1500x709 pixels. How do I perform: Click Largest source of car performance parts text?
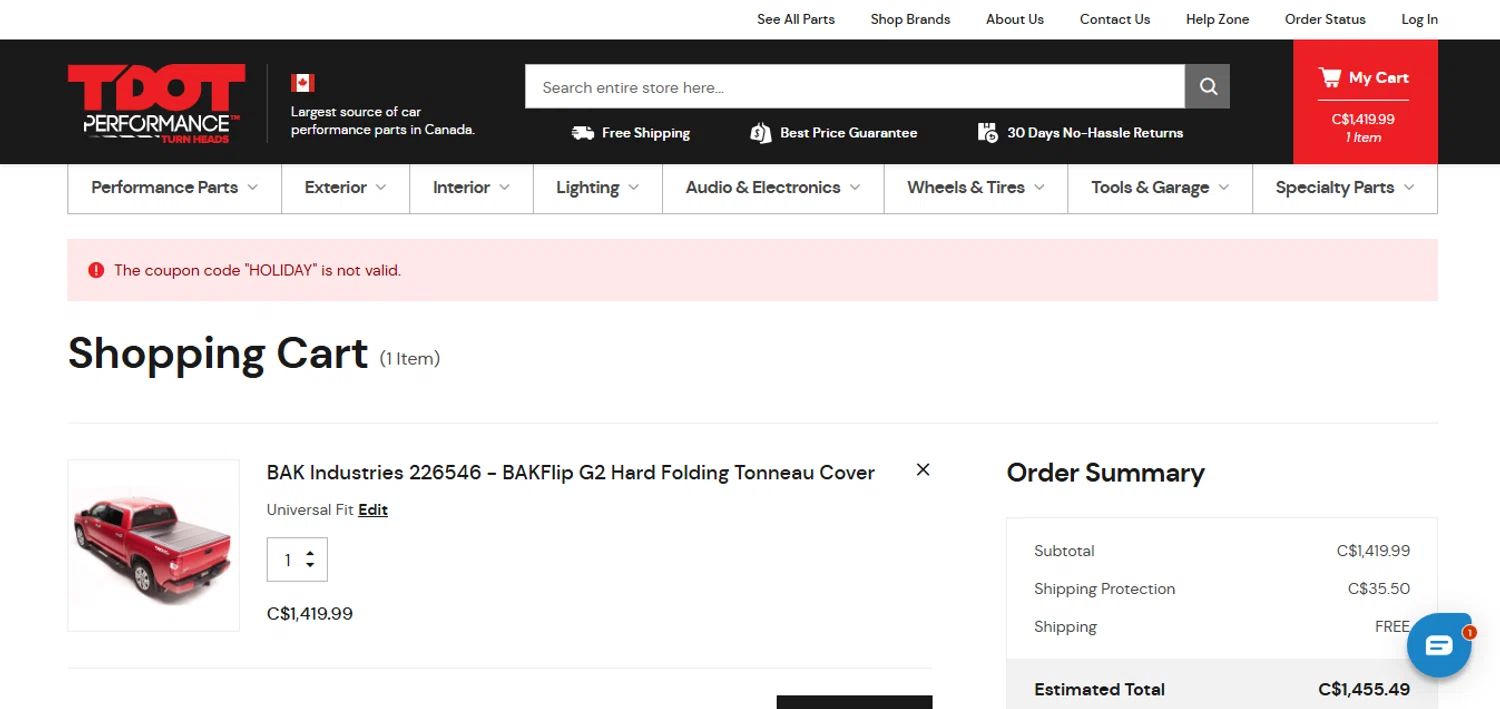[x=382, y=121]
